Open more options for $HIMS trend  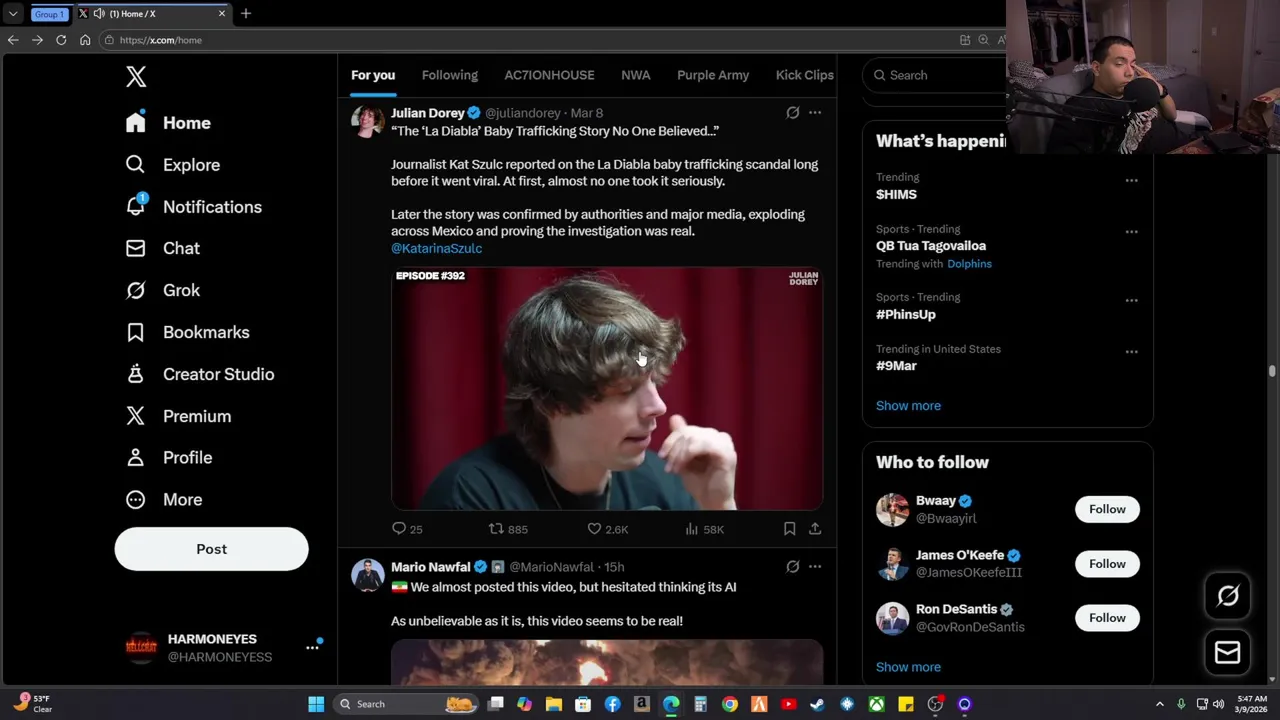point(1131,181)
